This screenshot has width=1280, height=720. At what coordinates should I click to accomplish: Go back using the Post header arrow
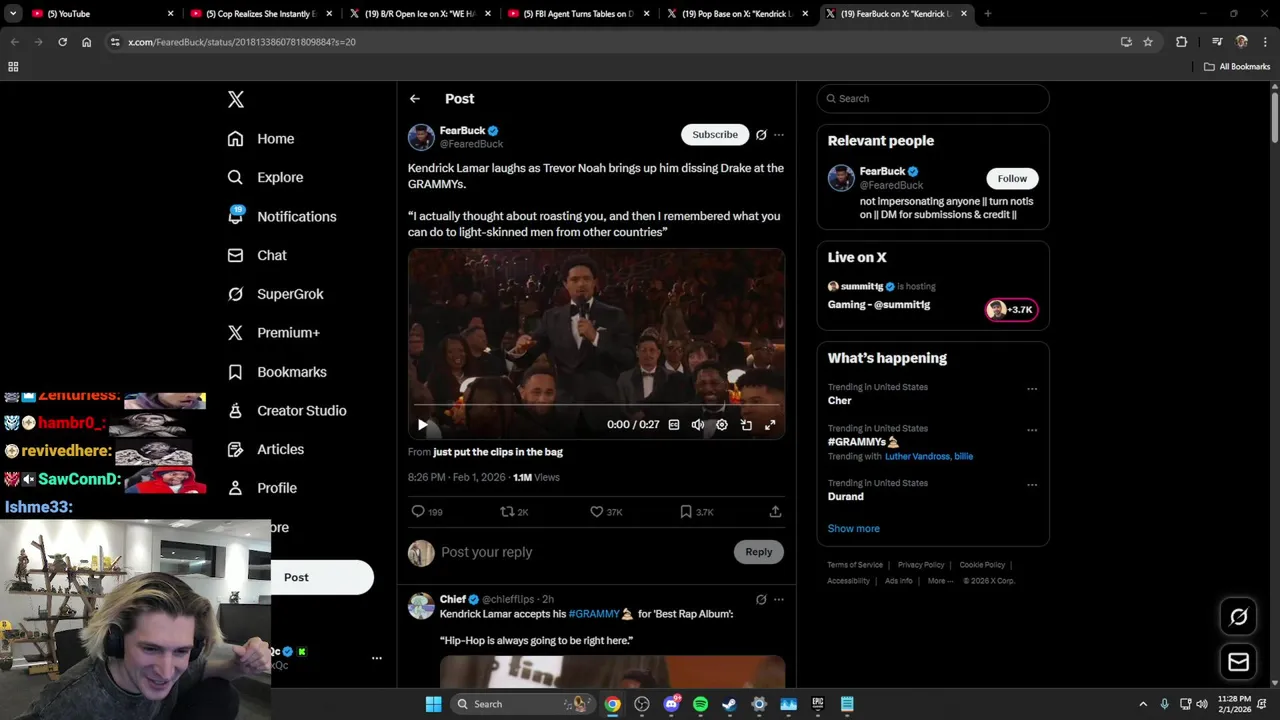click(414, 99)
